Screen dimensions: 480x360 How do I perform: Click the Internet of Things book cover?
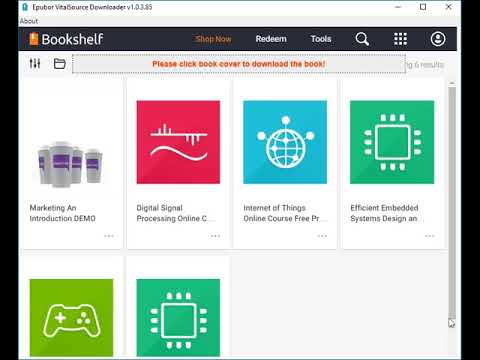click(x=285, y=142)
